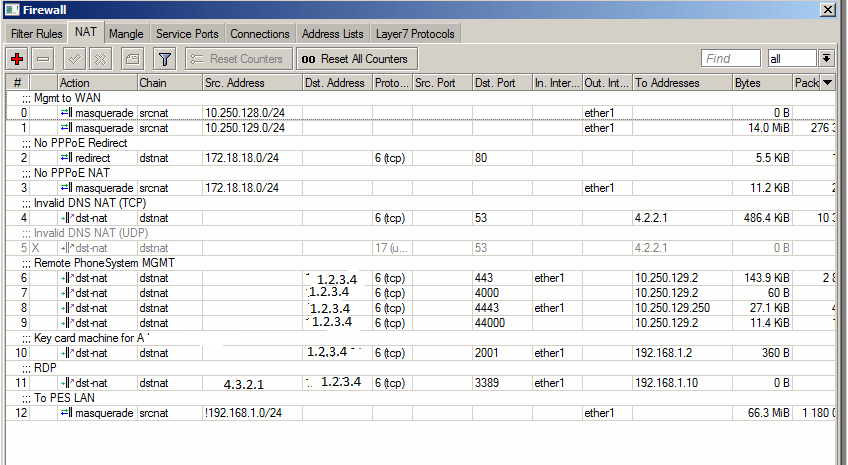This screenshot has height=465, width=848.
Task: Sort by Action column header
Action: tap(97, 83)
